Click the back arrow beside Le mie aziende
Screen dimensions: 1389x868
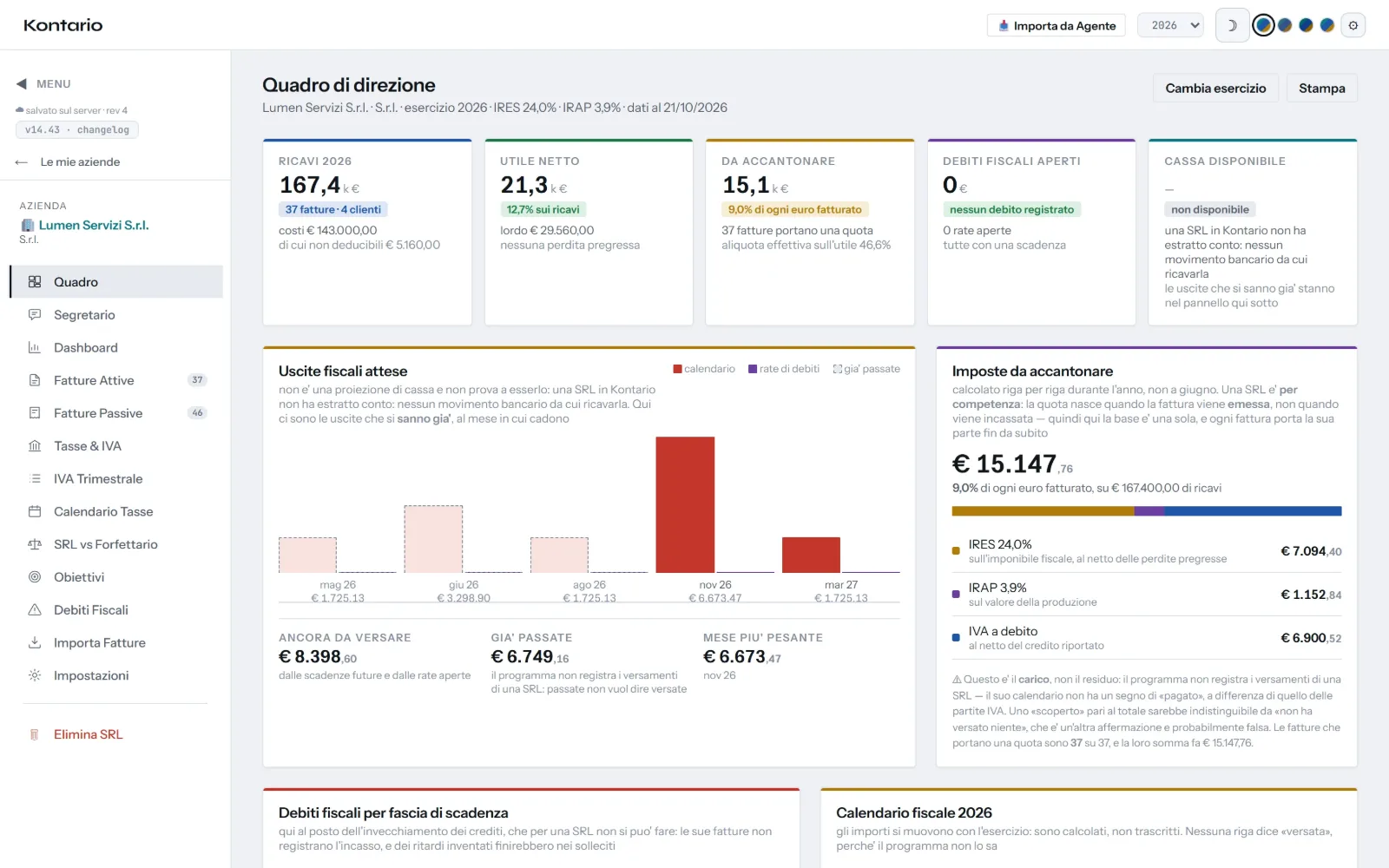22,162
